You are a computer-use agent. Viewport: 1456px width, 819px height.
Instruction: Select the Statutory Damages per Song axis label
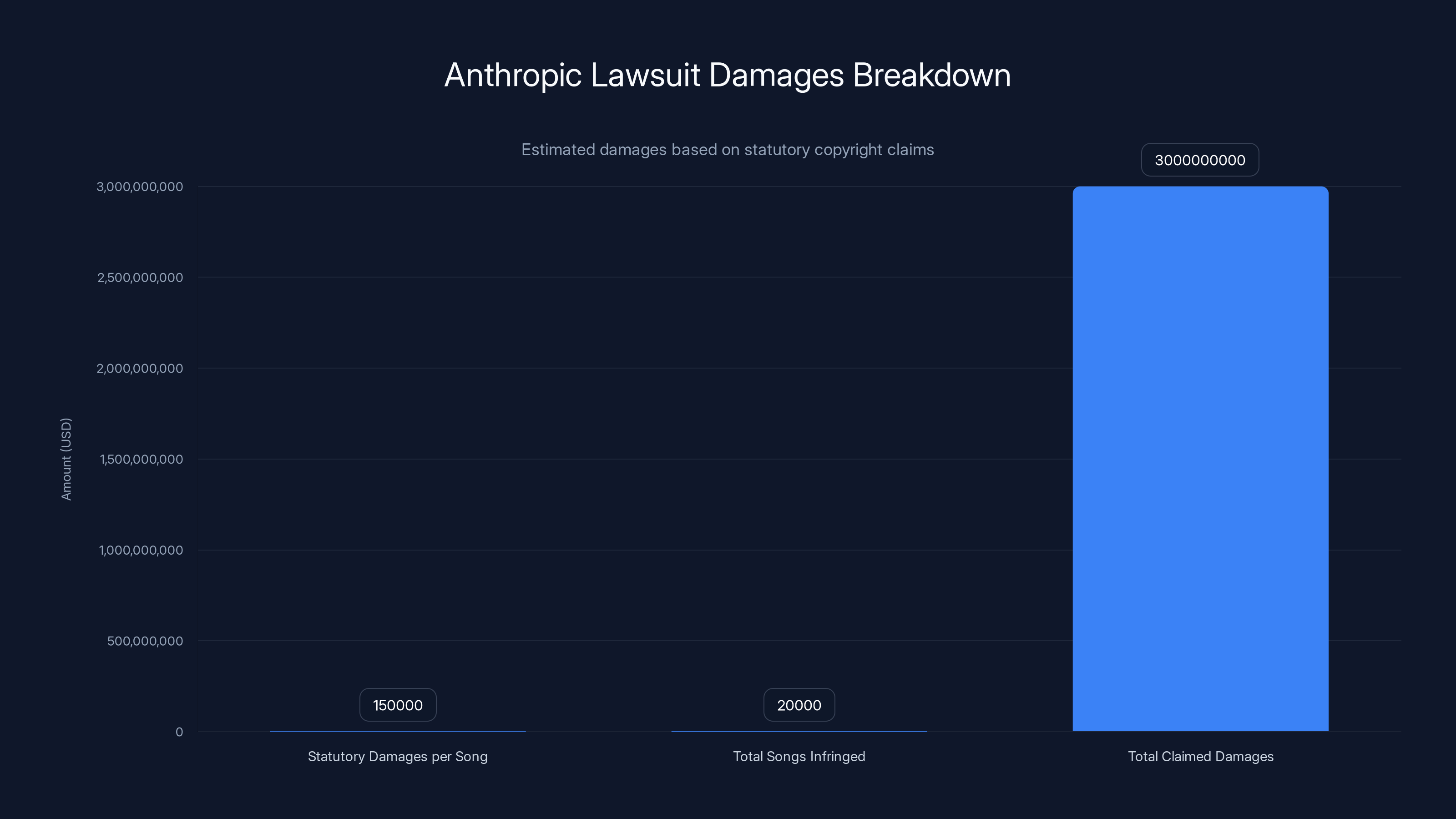click(397, 756)
